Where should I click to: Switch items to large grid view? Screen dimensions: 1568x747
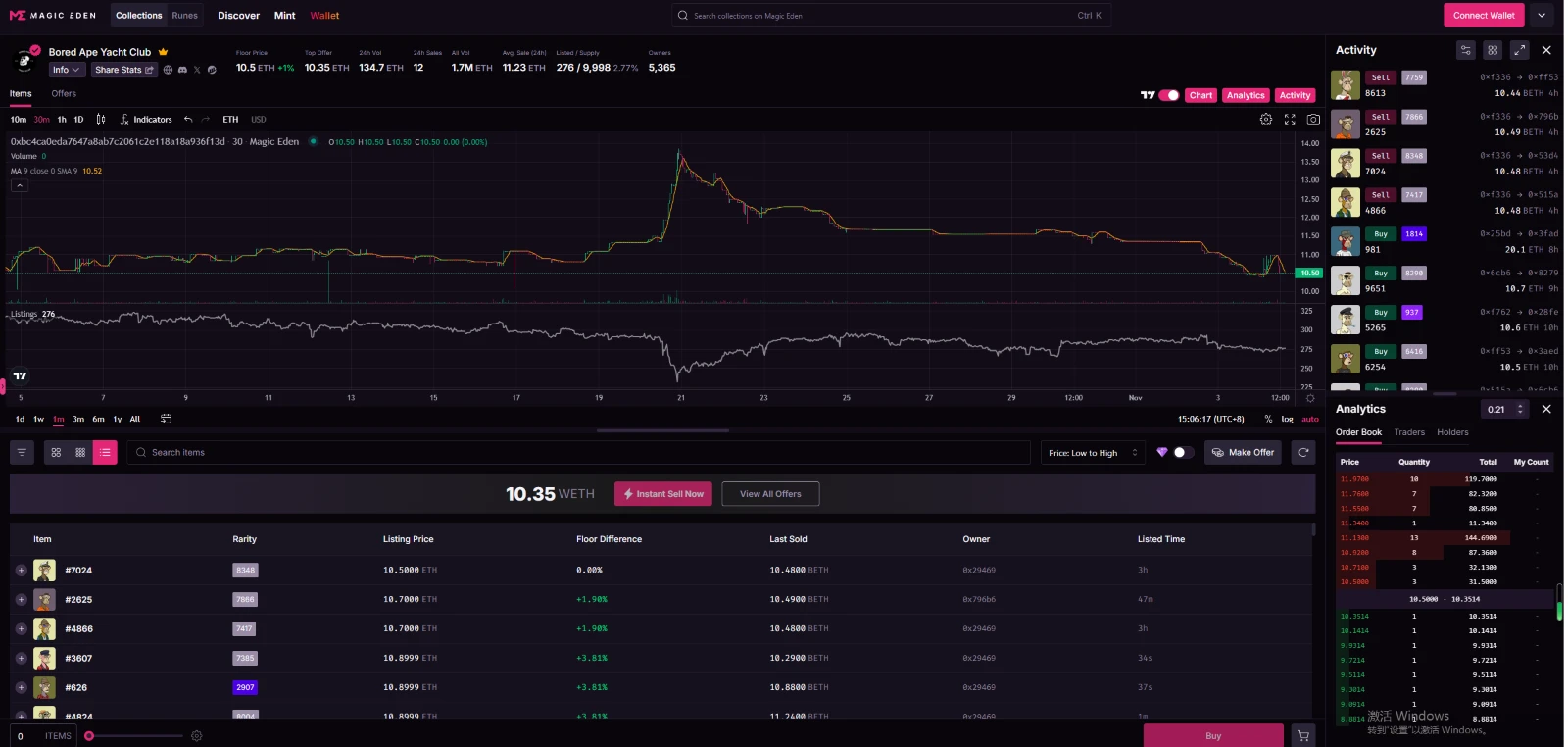(x=56, y=452)
